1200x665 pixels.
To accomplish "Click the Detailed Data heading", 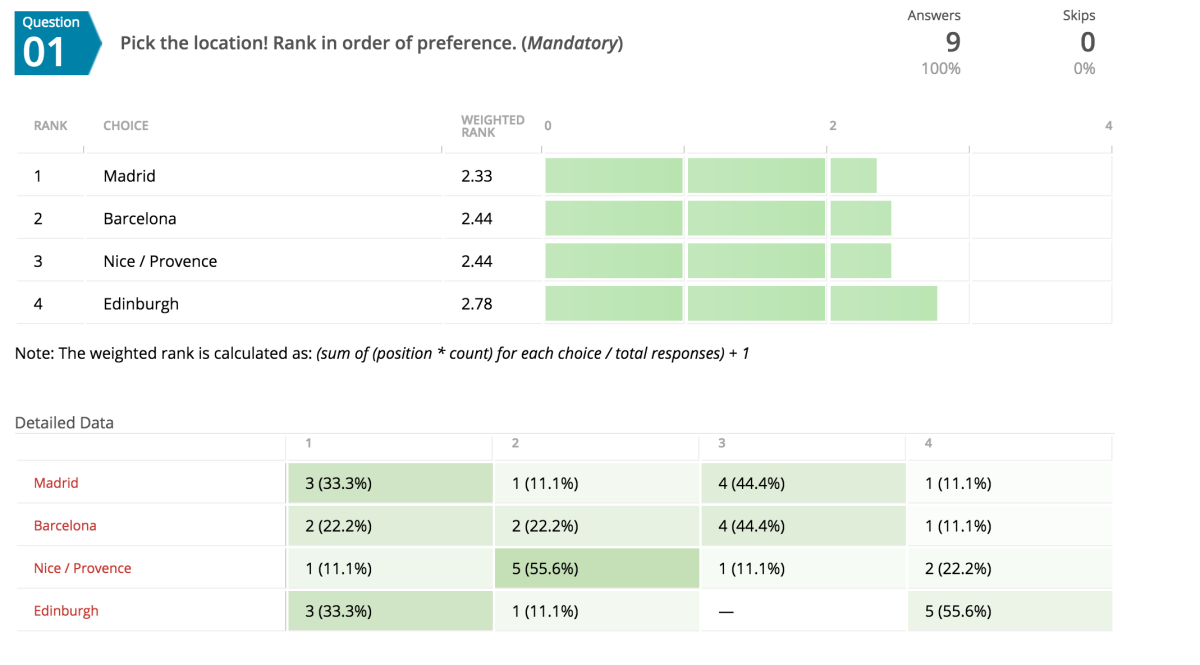I will [x=64, y=423].
